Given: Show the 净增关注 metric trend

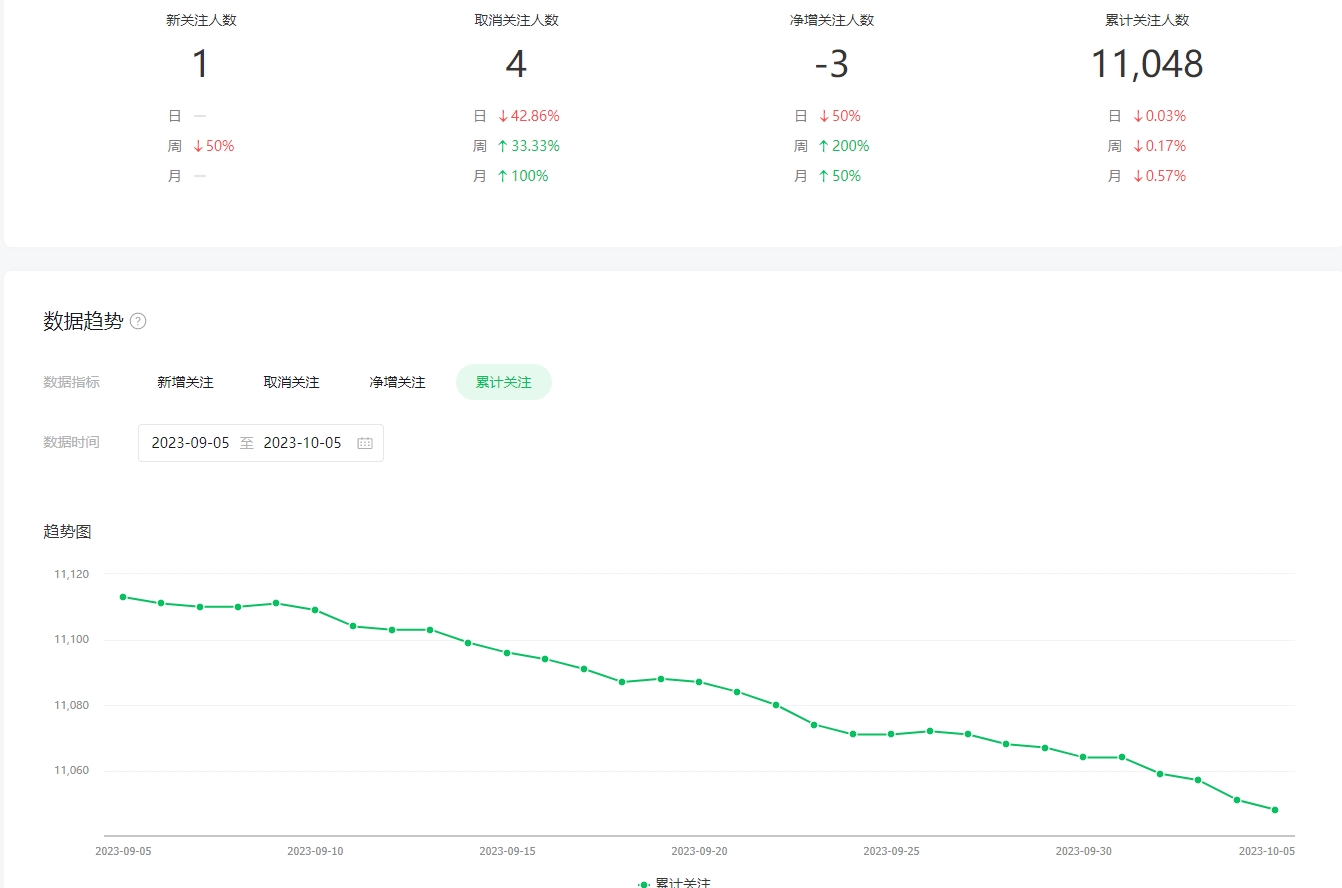Looking at the screenshot, I should pyautogui.click(x=397, y=382).
